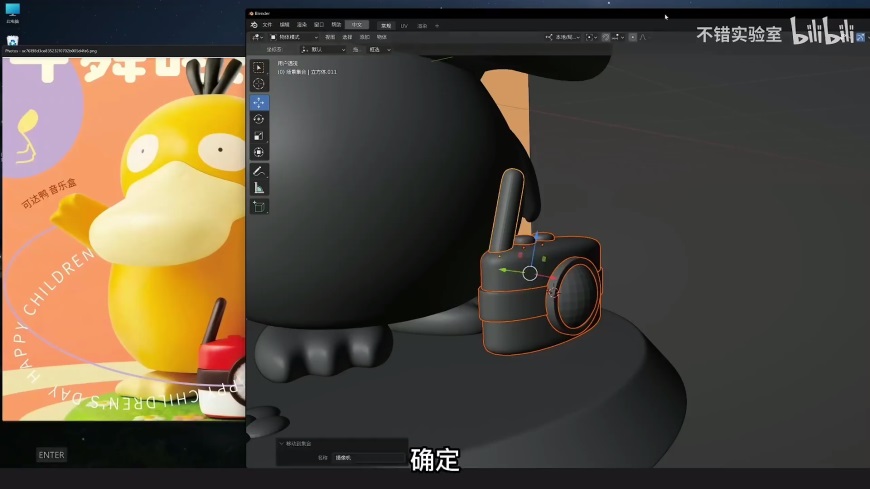Open the This PC desktop icon

click(x=12, y=13)
